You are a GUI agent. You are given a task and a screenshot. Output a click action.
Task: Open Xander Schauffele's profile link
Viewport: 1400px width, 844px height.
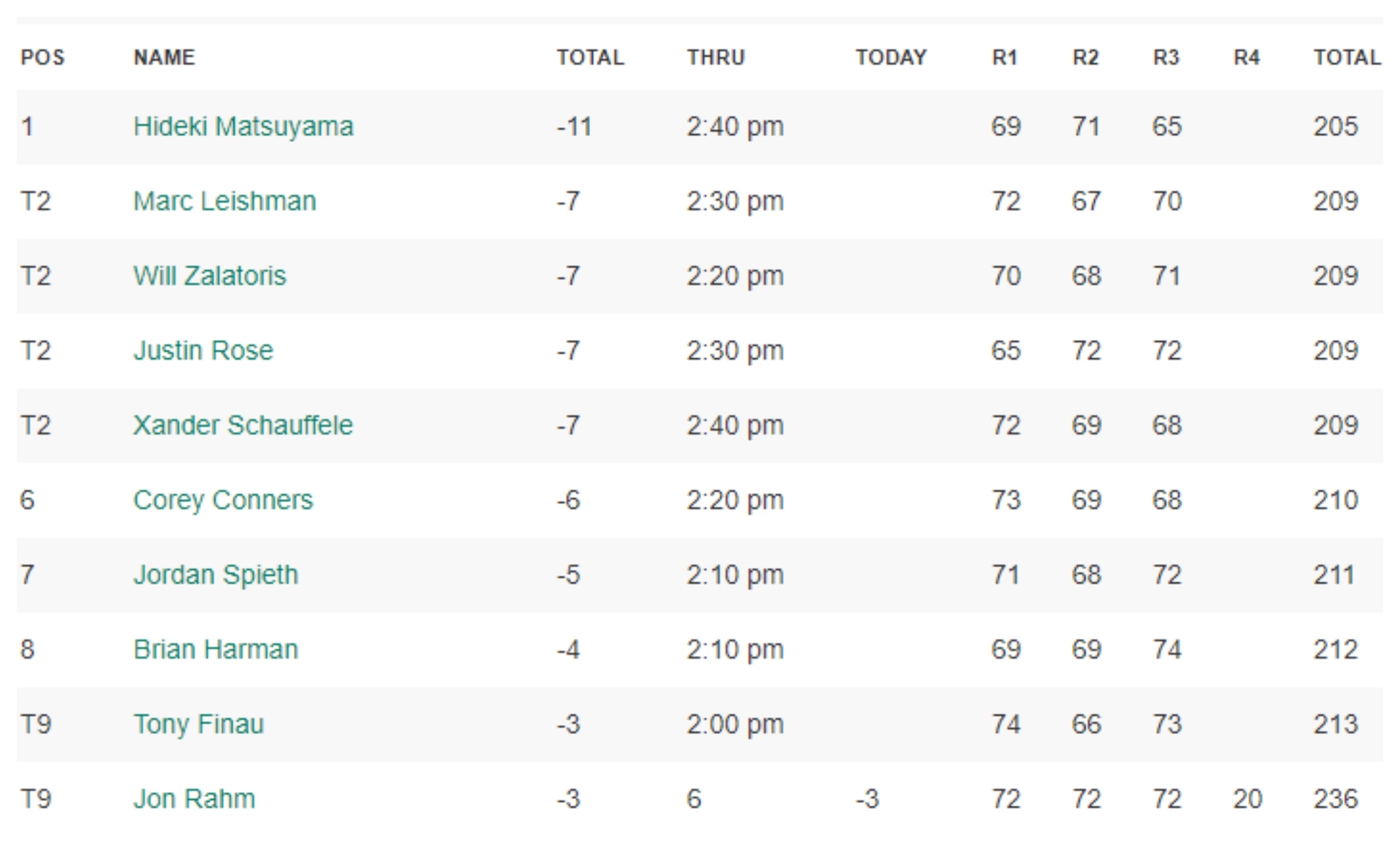click(x=243, y=425)
